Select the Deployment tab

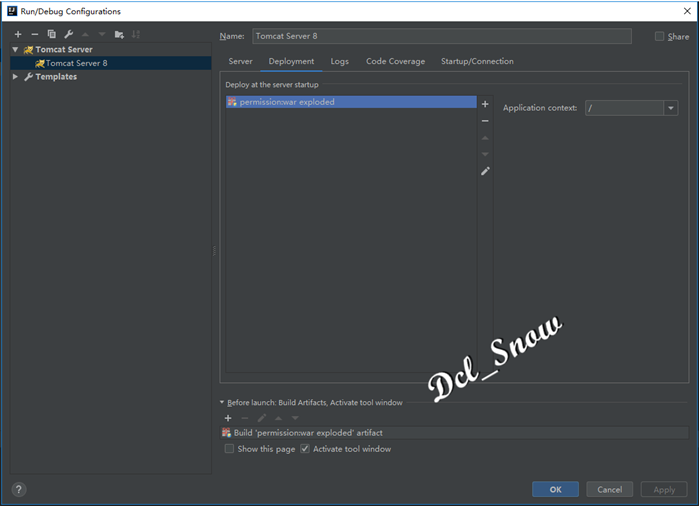click(x=291, y=62)
